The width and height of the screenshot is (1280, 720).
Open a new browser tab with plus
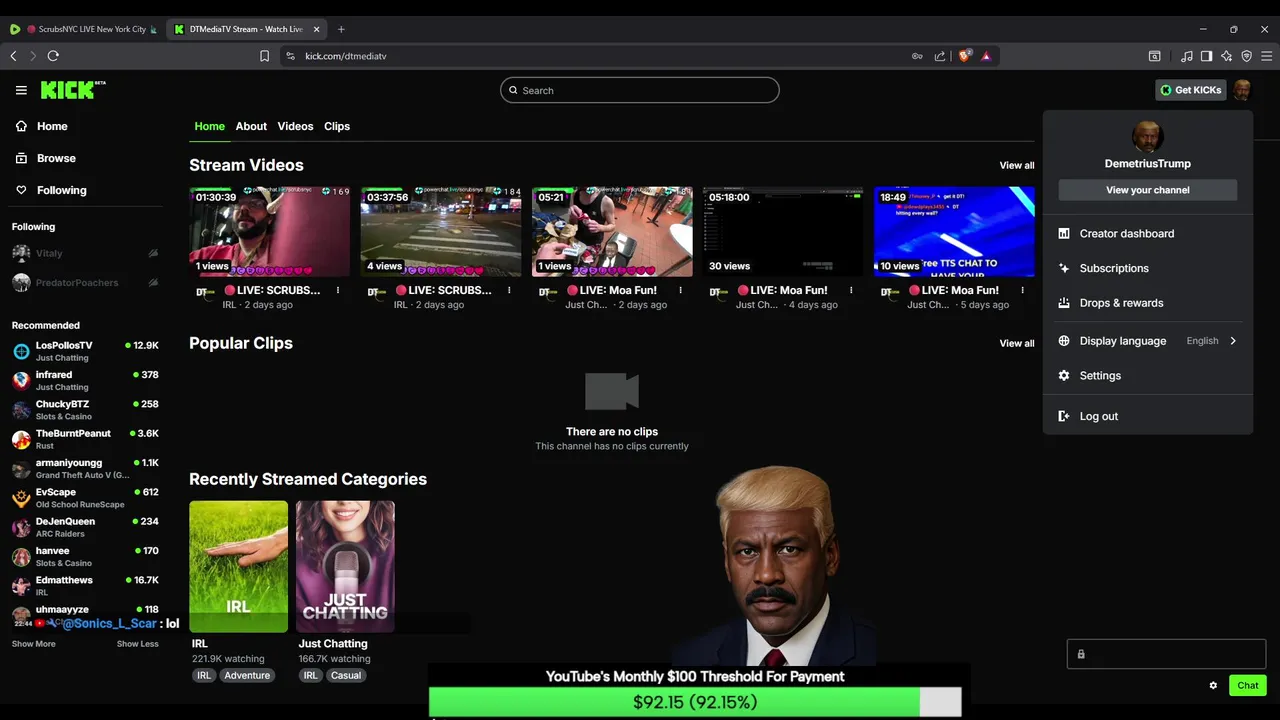coord(341,29)
